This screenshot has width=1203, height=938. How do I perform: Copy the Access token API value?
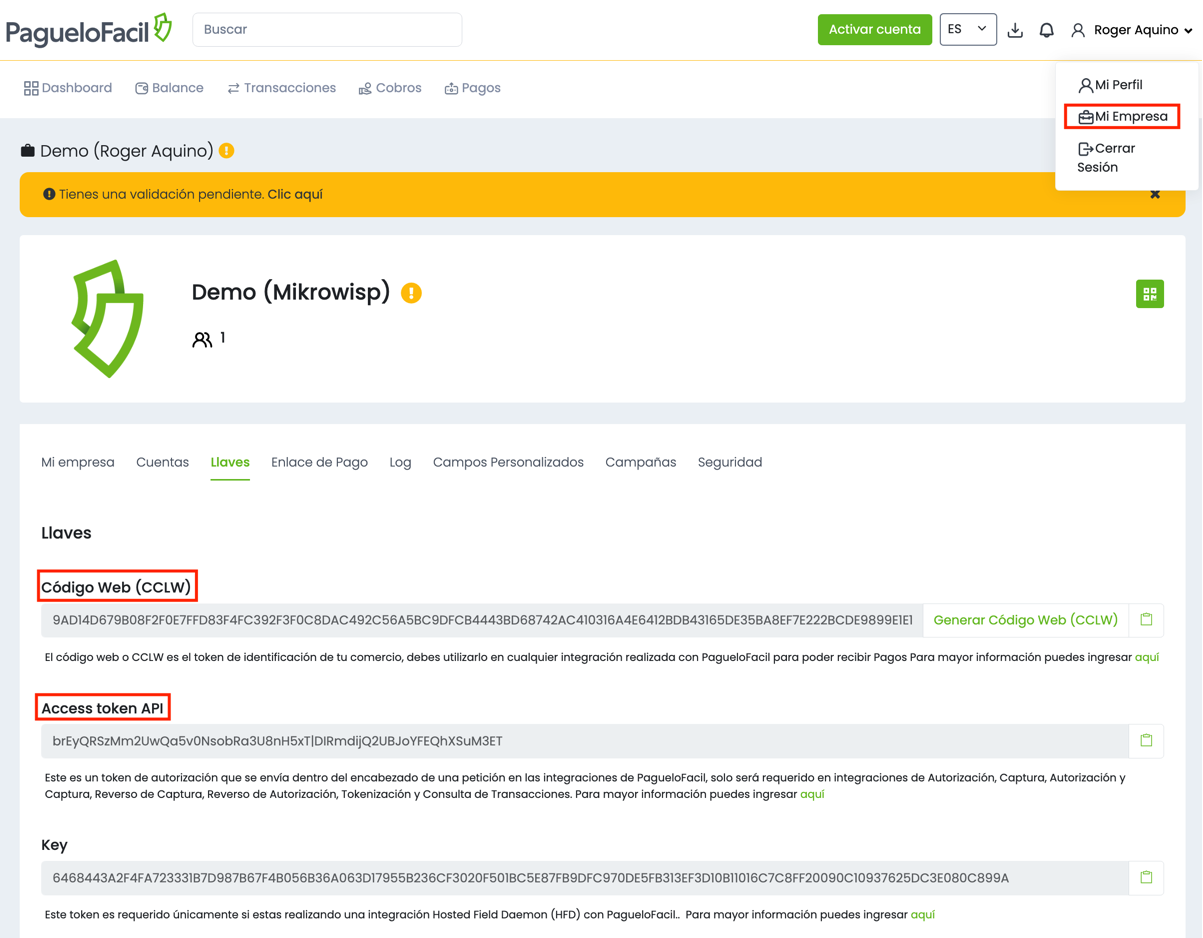pos(1146,741)
